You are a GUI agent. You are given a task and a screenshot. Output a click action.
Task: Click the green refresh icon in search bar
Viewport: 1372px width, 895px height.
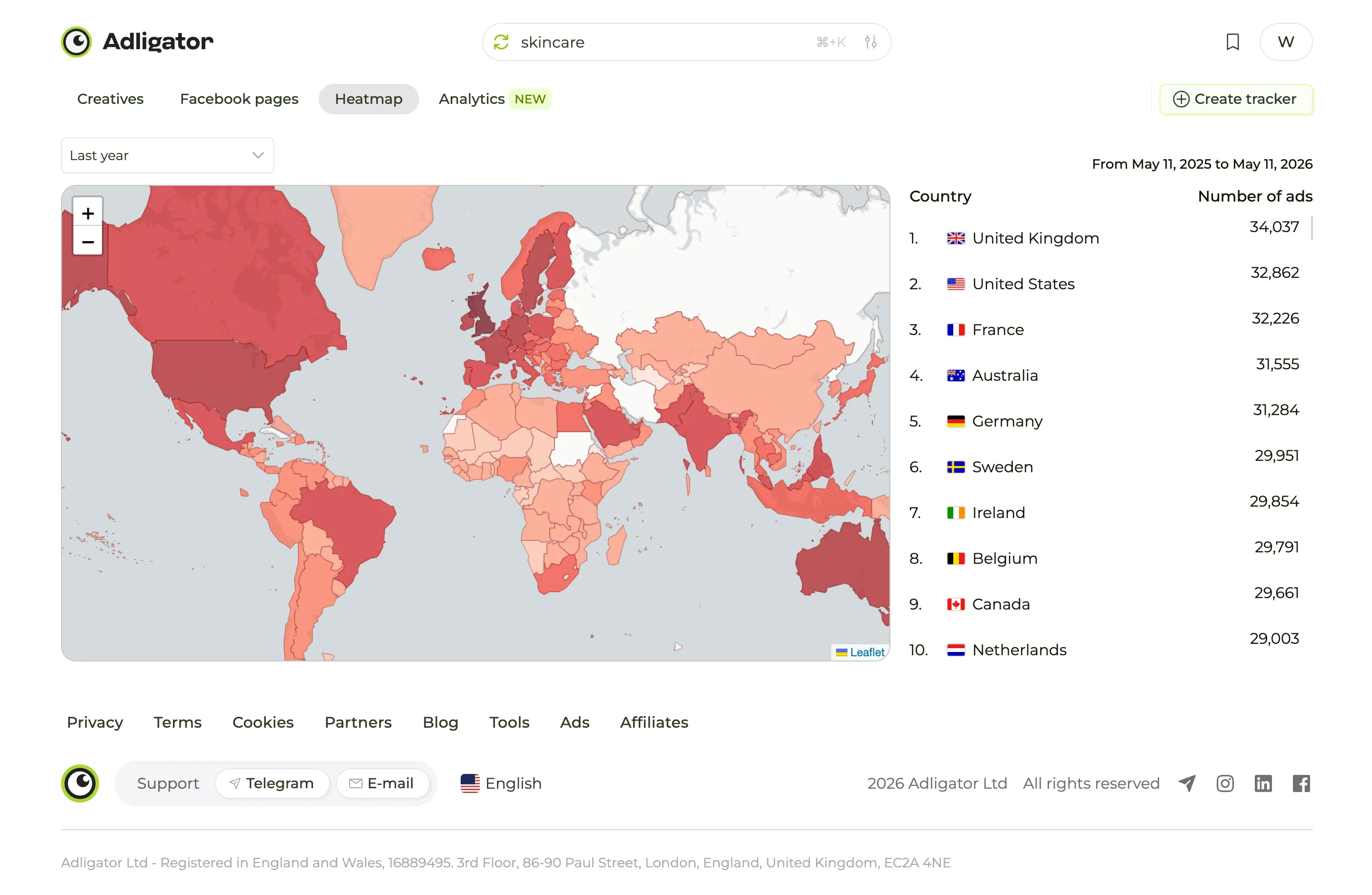(501, 42)
